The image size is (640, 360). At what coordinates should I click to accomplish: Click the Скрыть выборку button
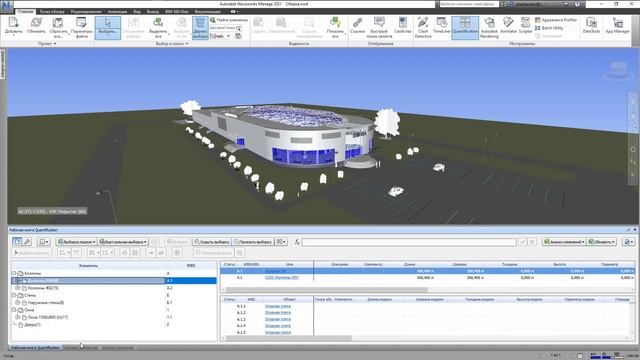click(212, 242)
